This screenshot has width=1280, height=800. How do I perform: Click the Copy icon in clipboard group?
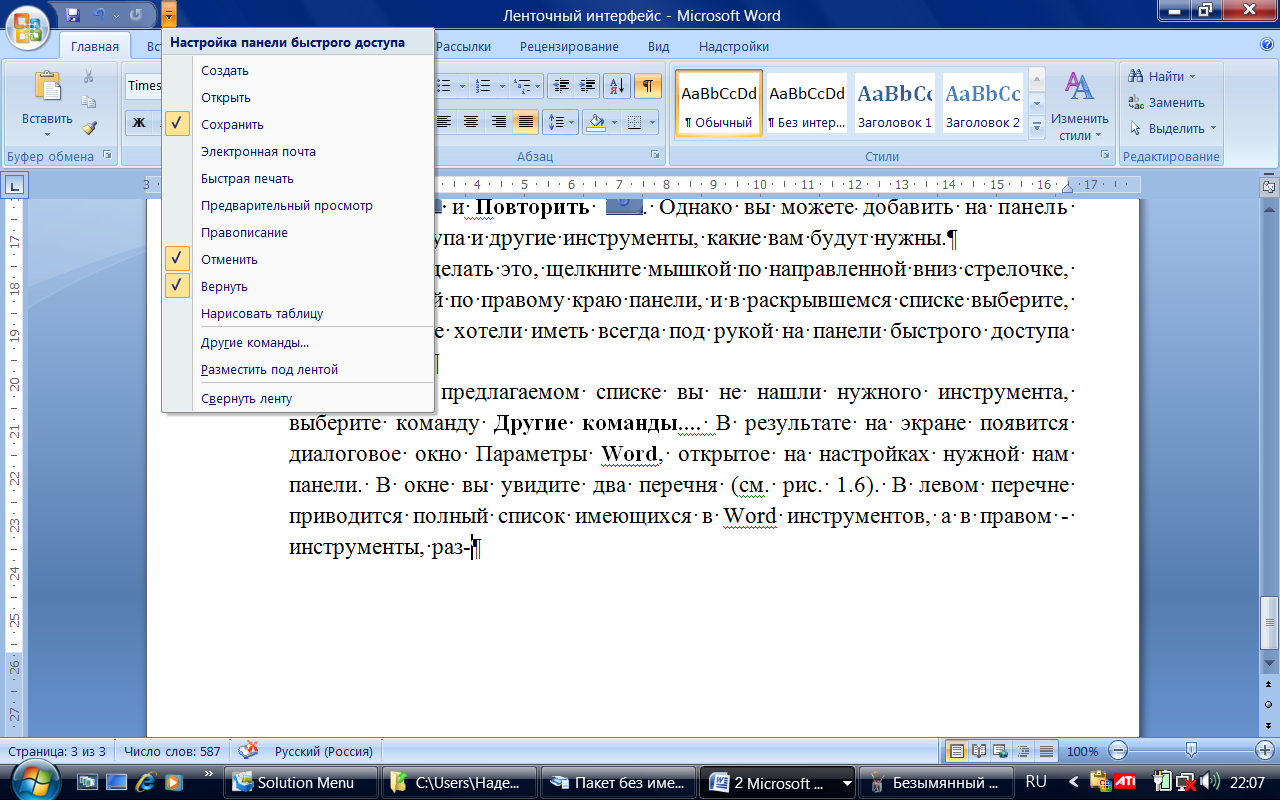click(89, 102)
